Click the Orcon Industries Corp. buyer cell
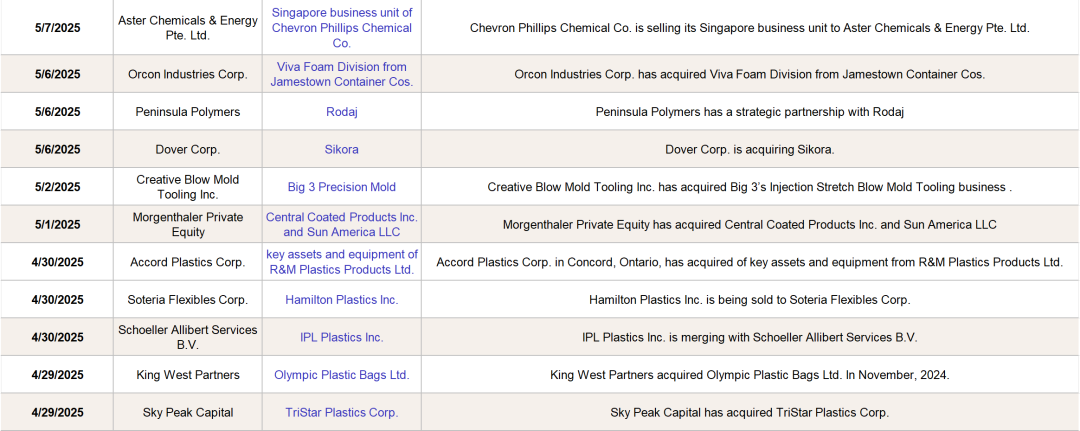1080x431 pixels. pyautogui.click(x=187, y=74)
